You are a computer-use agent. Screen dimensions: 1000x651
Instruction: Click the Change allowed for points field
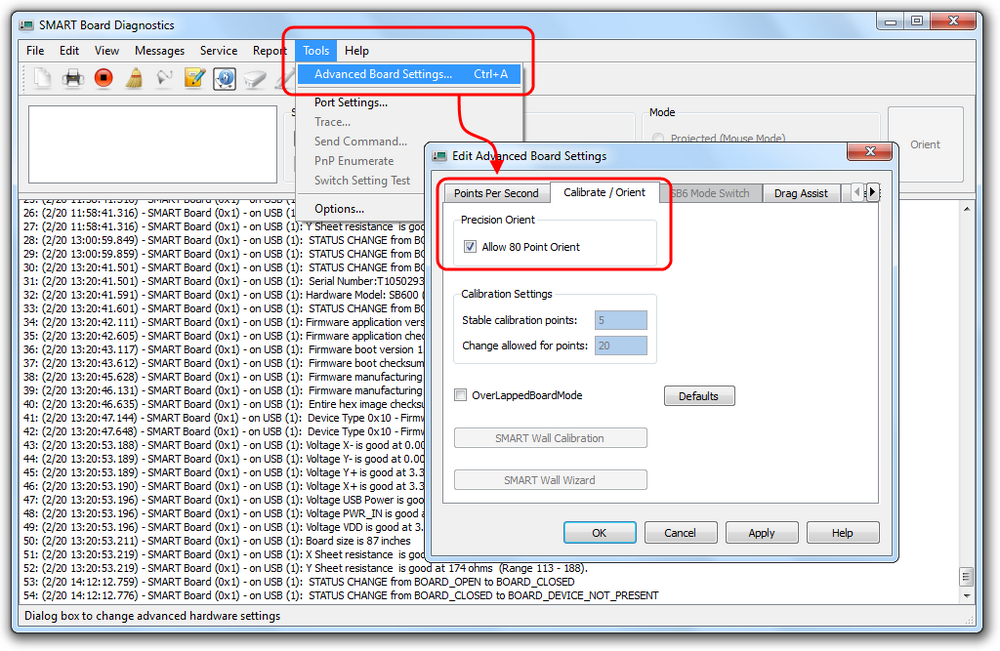pos(621,346)
